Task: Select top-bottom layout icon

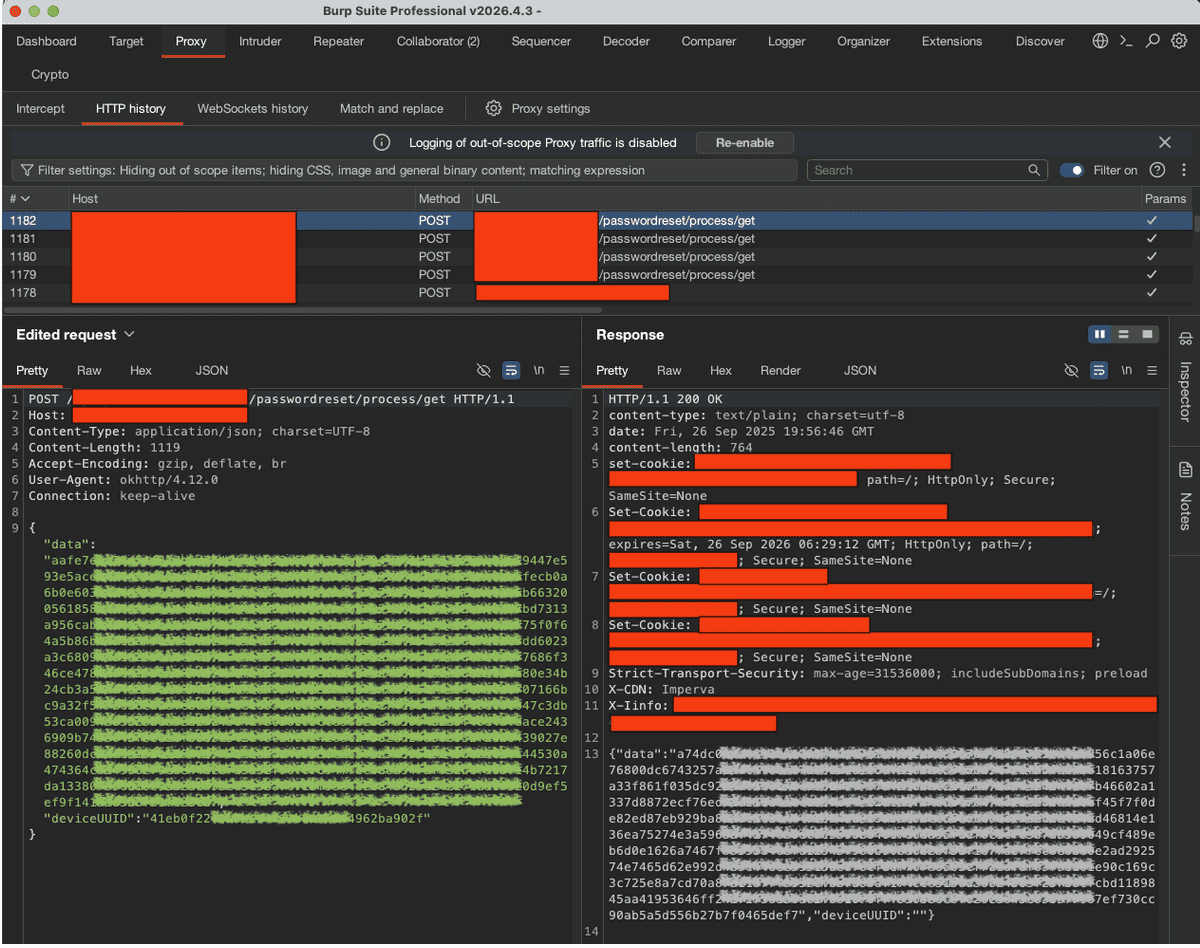Action: tap(1124, 334)
